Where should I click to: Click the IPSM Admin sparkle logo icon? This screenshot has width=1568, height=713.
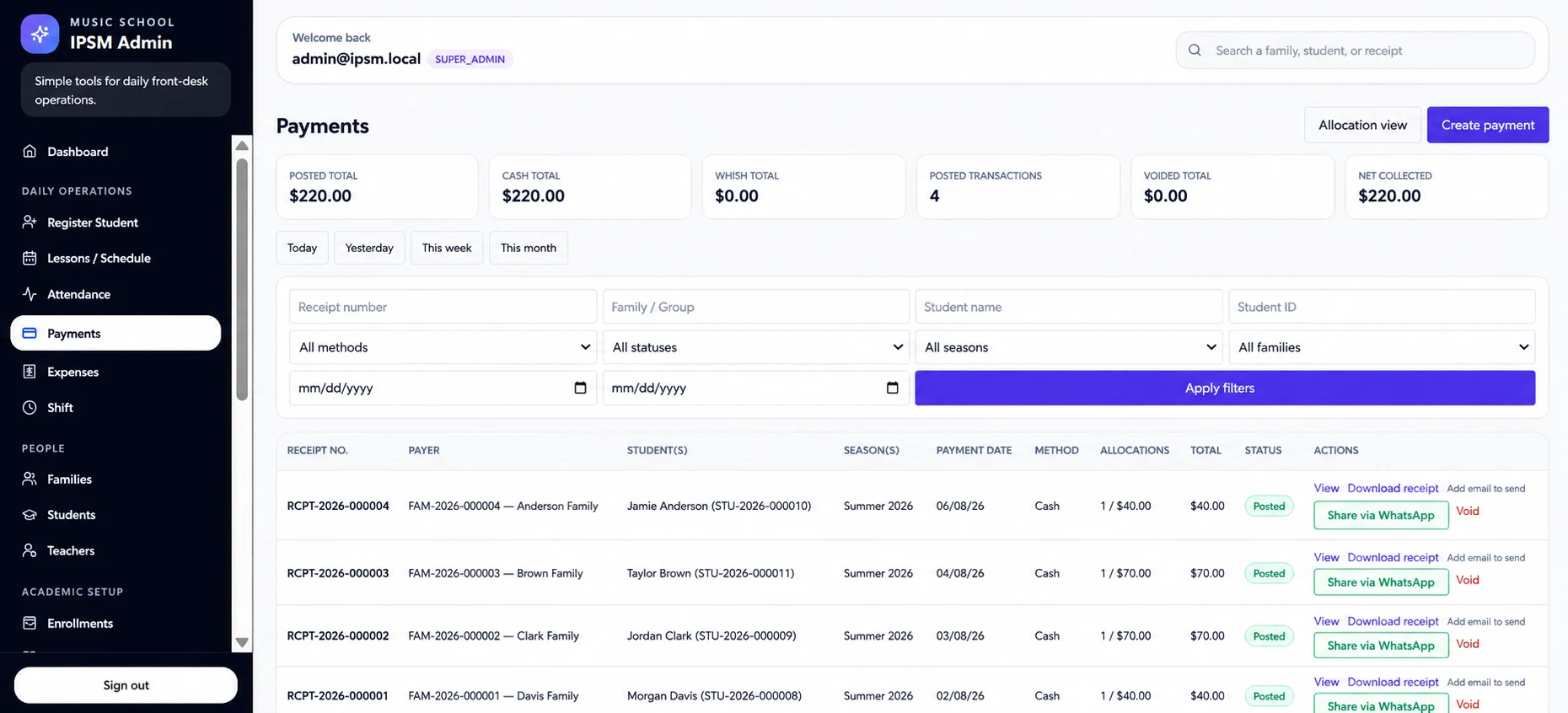[40, 34]
